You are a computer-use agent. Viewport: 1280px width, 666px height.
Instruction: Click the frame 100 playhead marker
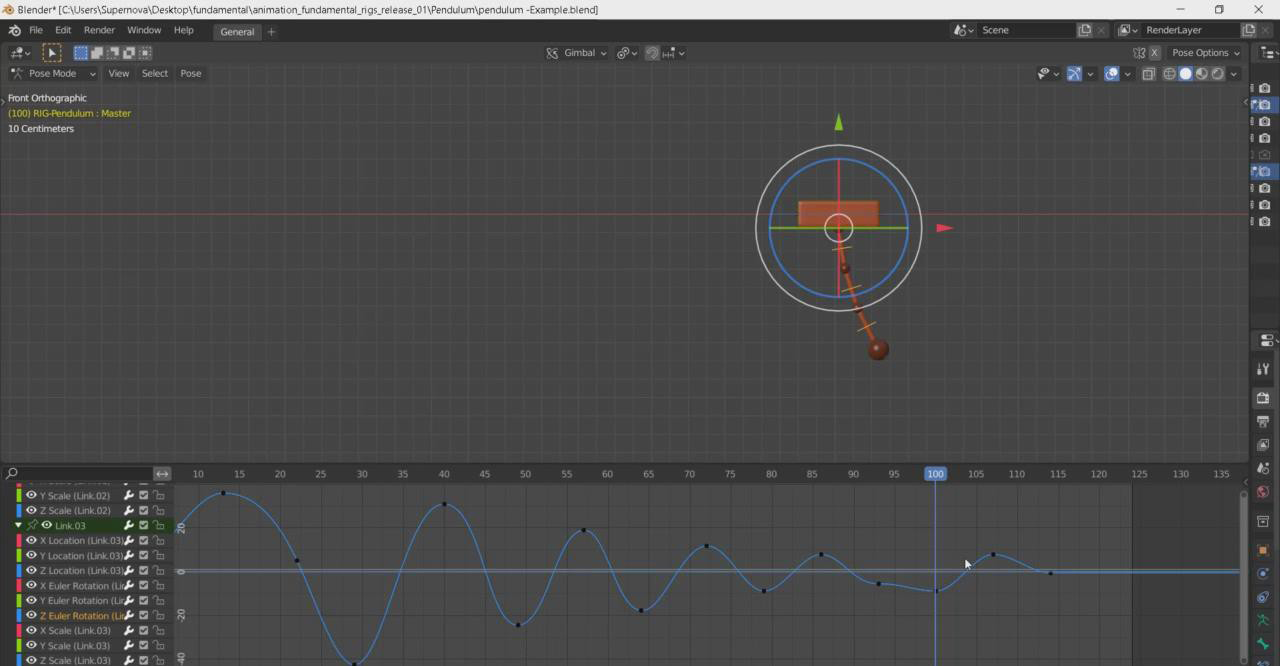[x=935, y=474]
